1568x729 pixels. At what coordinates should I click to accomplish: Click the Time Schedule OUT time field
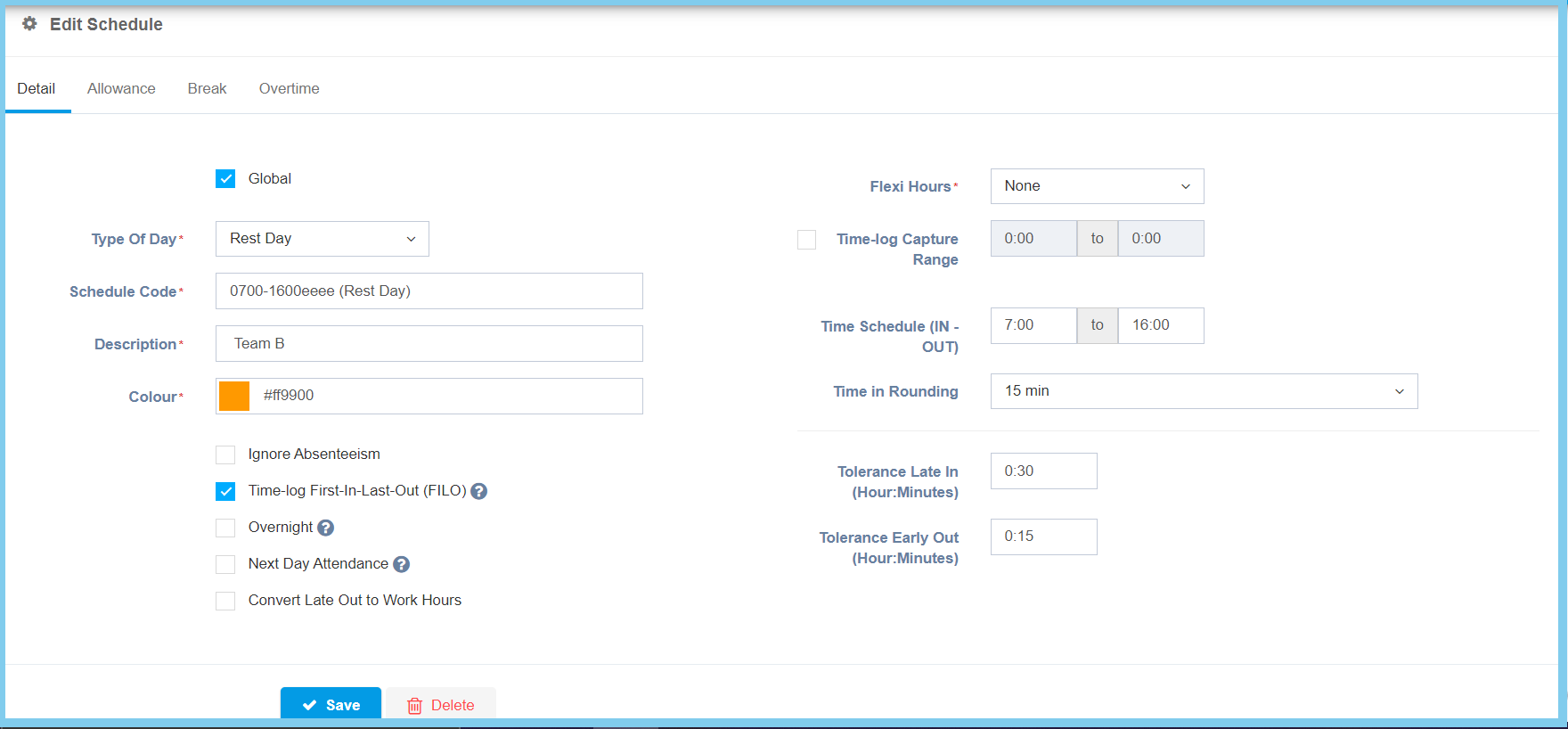1160,325
